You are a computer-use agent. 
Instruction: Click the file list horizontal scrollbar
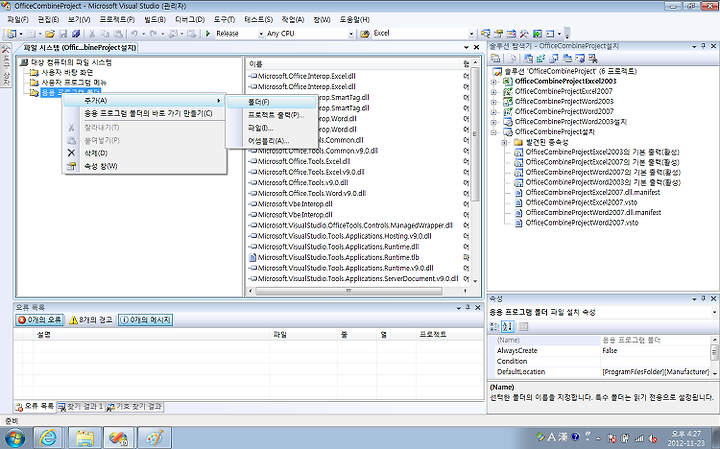pyautogui.click(x=349, y=291)
